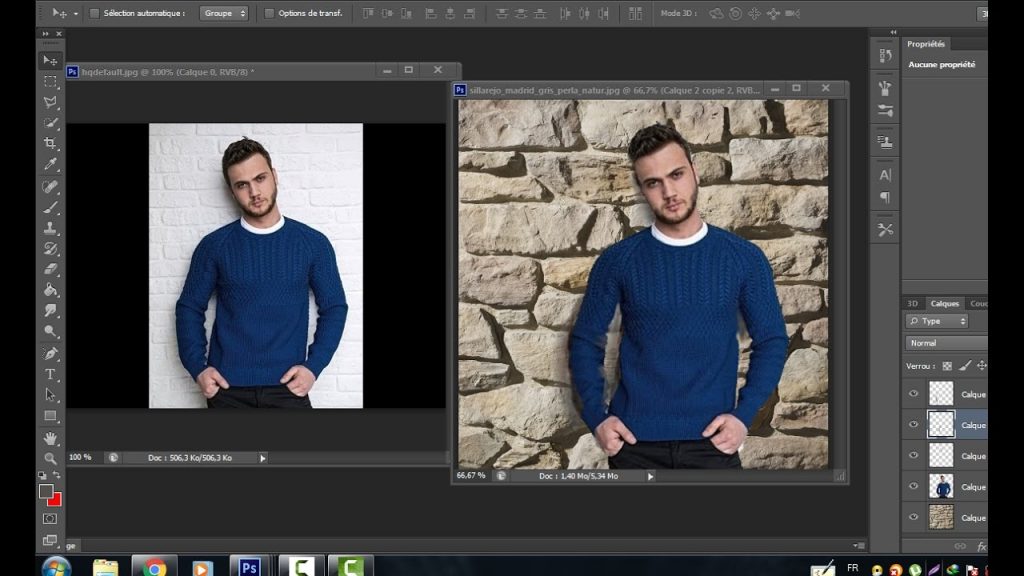Activate the Hand tool
Image resolution: width=1024 pixels, height=576 pixels.
coord(50,438)
